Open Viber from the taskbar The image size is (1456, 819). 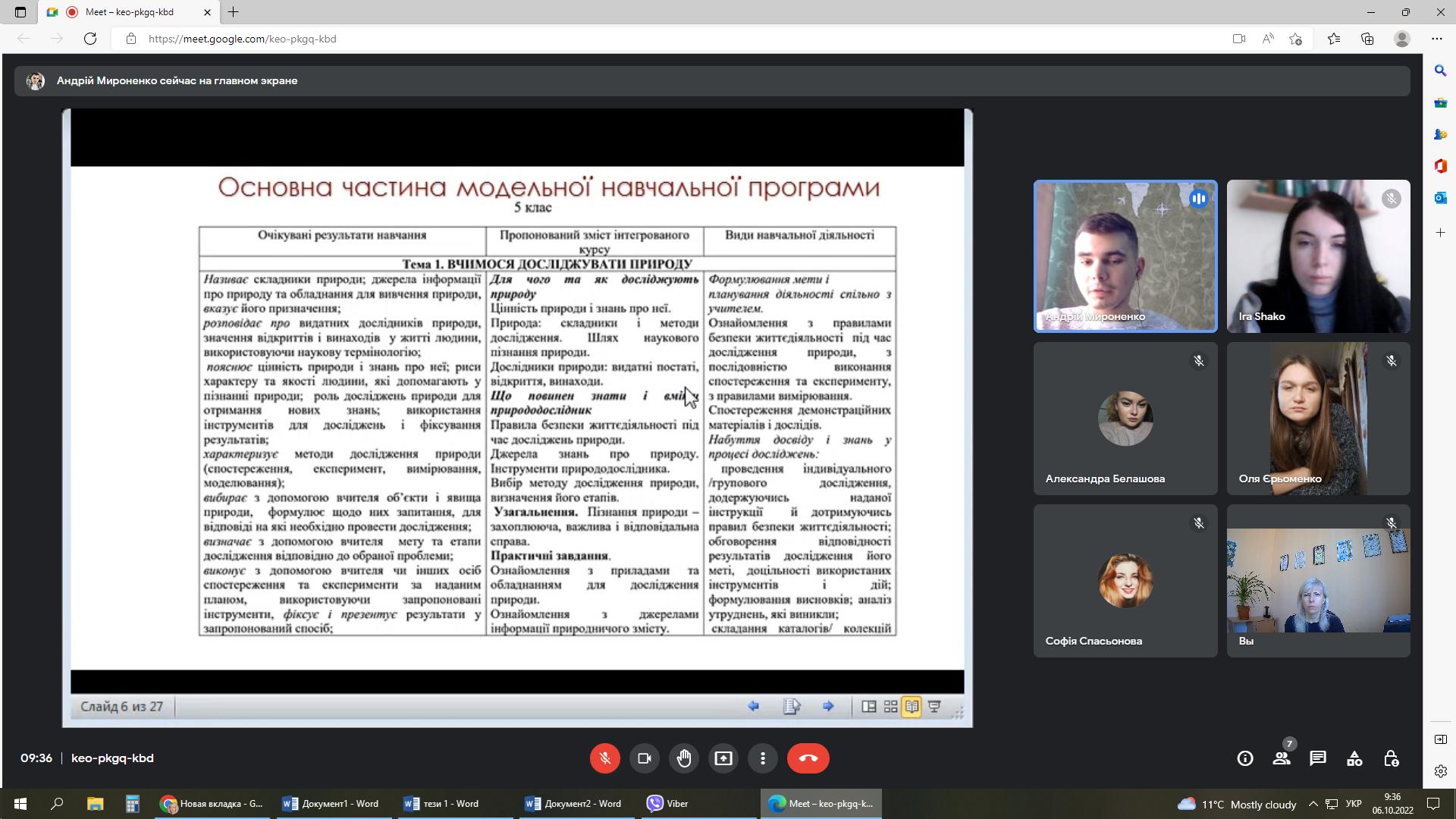[667, 804]
